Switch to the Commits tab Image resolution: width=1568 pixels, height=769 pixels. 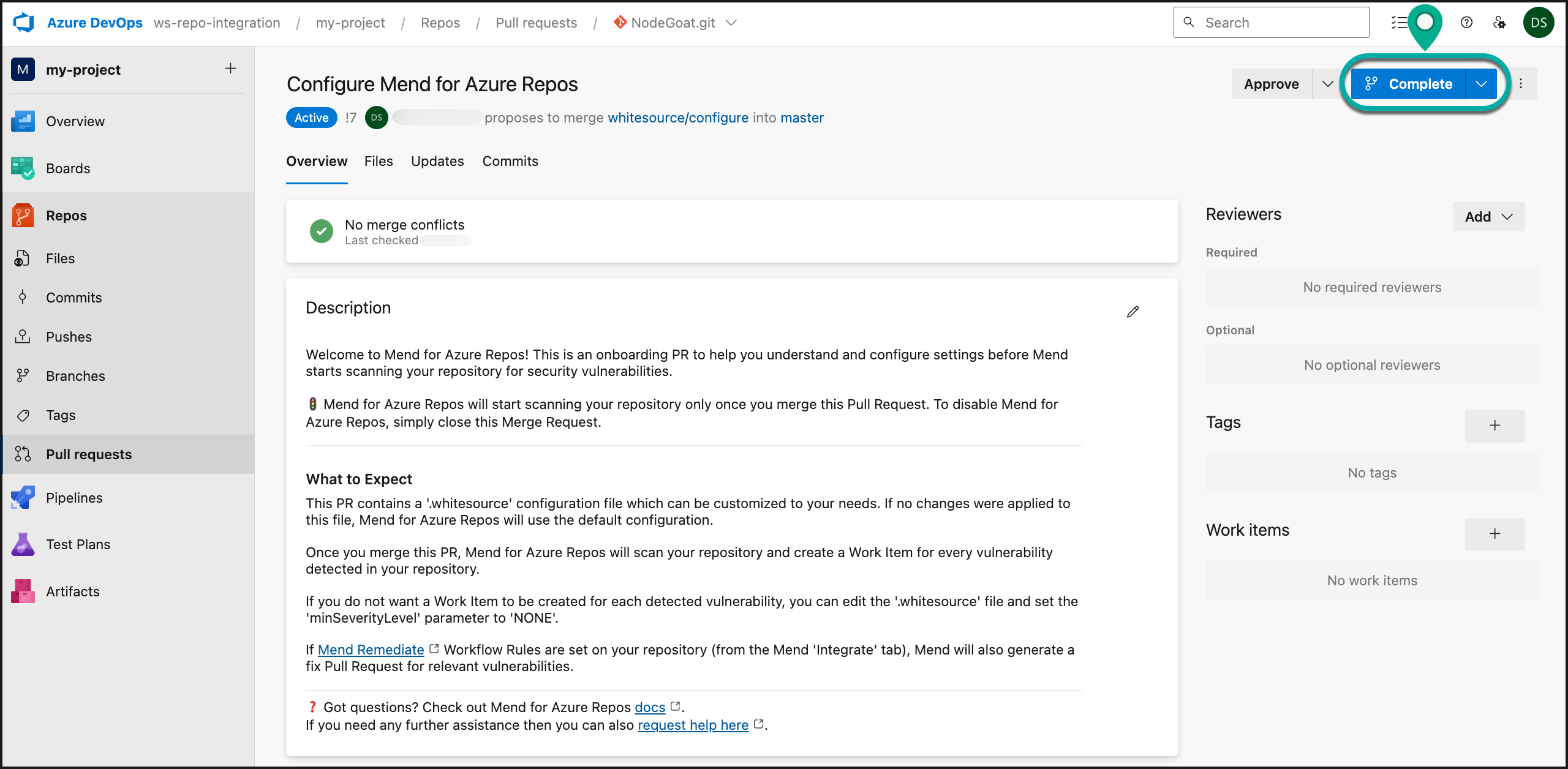pyautogui.click(x=510, y=161)
